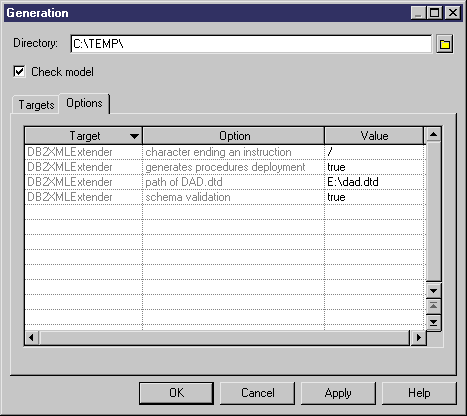This screenshot has height=416, width=467.
Task: Click the scroll up arrow in the options grid
Action: (433, 134)
